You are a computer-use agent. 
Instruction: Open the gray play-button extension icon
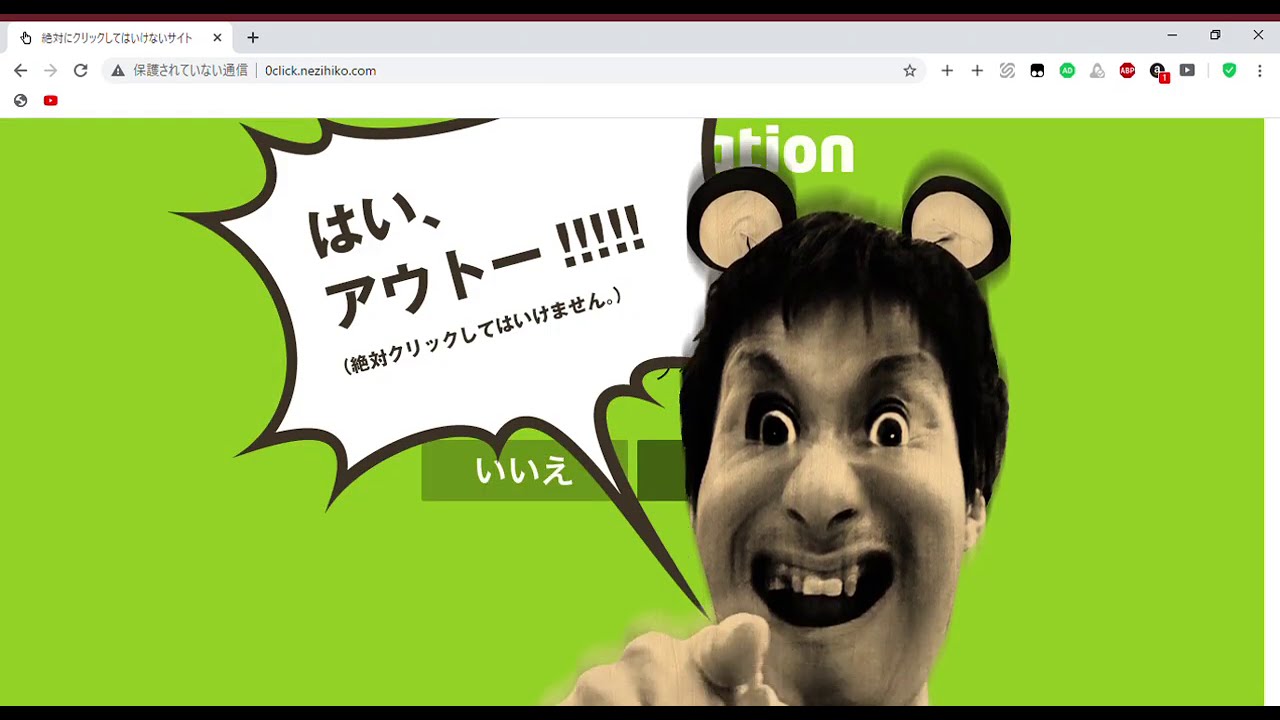tap(1187, 71)
